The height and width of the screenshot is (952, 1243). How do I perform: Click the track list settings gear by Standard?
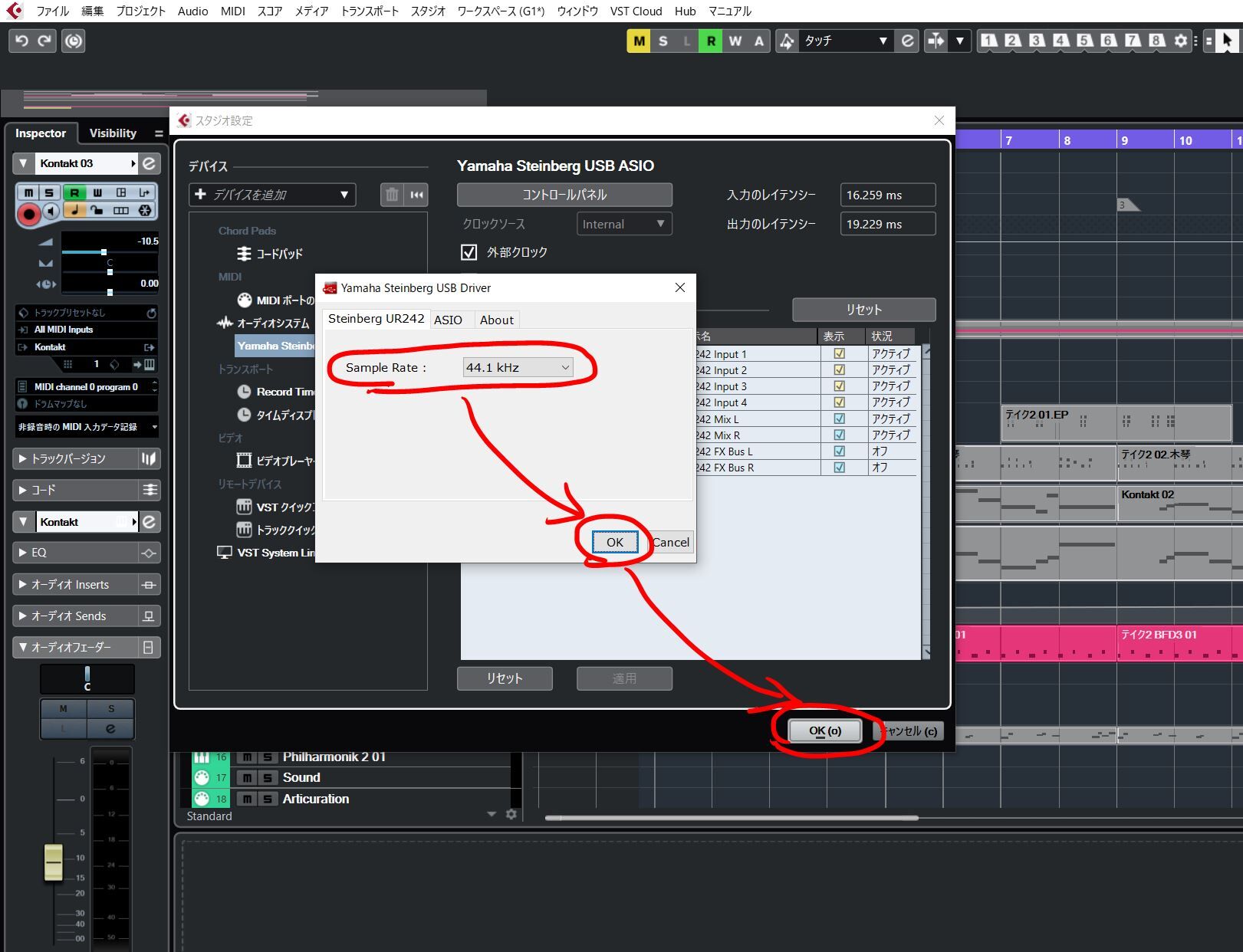511,815
